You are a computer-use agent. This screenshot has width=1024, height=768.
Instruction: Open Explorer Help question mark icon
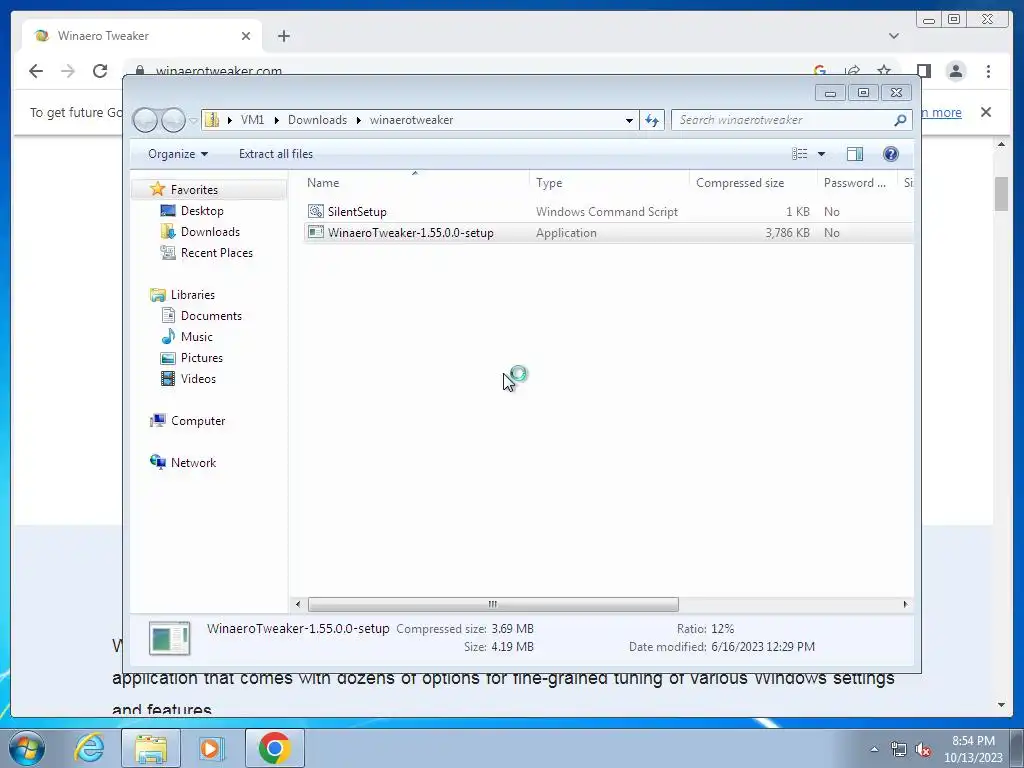(x=890, y=153)
